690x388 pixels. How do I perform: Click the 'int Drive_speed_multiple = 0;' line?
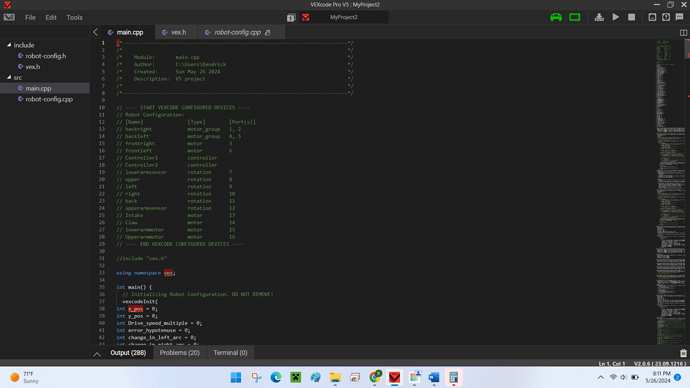click(x=159, y=323)
